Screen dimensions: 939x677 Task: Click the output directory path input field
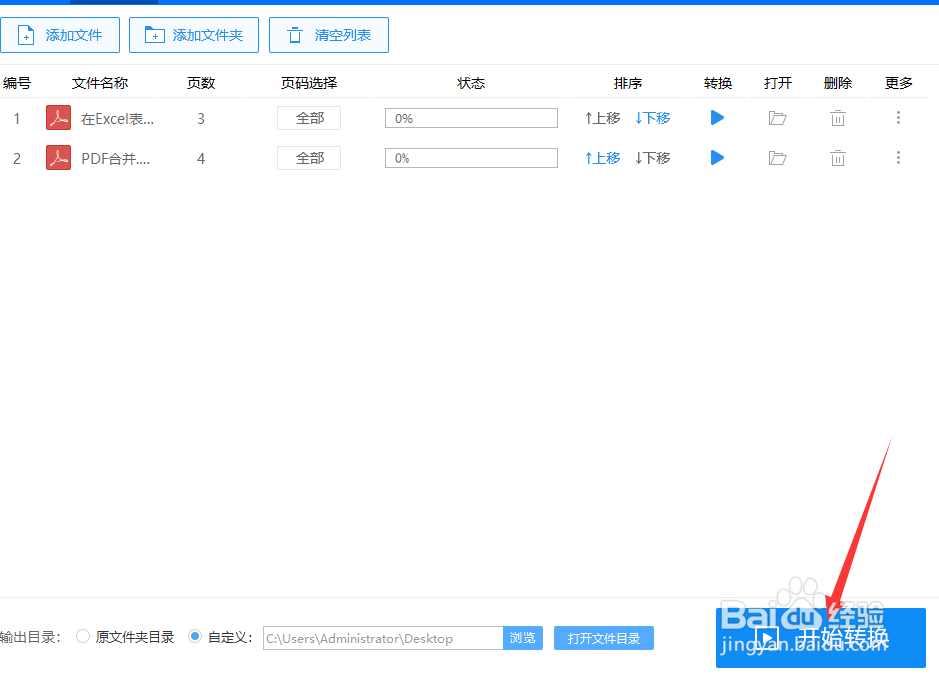(380, 637)
